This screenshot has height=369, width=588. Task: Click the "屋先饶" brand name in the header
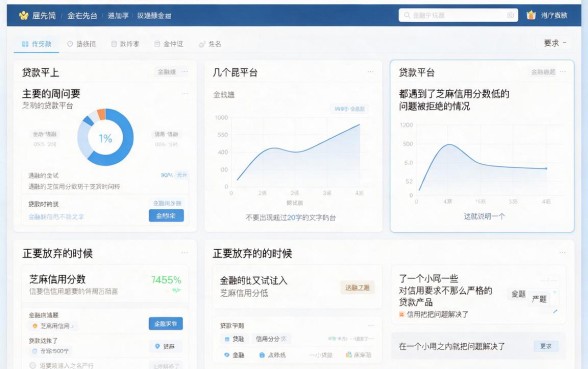[x=44, y=15]
